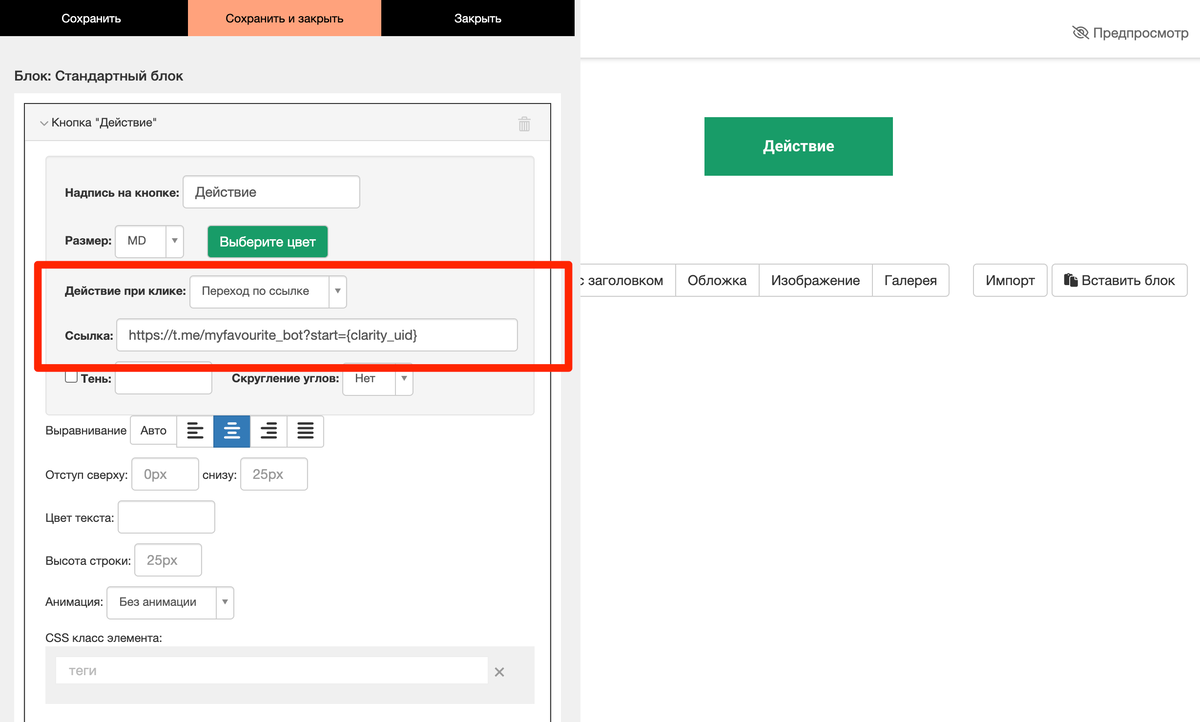Open Действие при клике dropdown
Screen dimensions: 1200x722
268,291
